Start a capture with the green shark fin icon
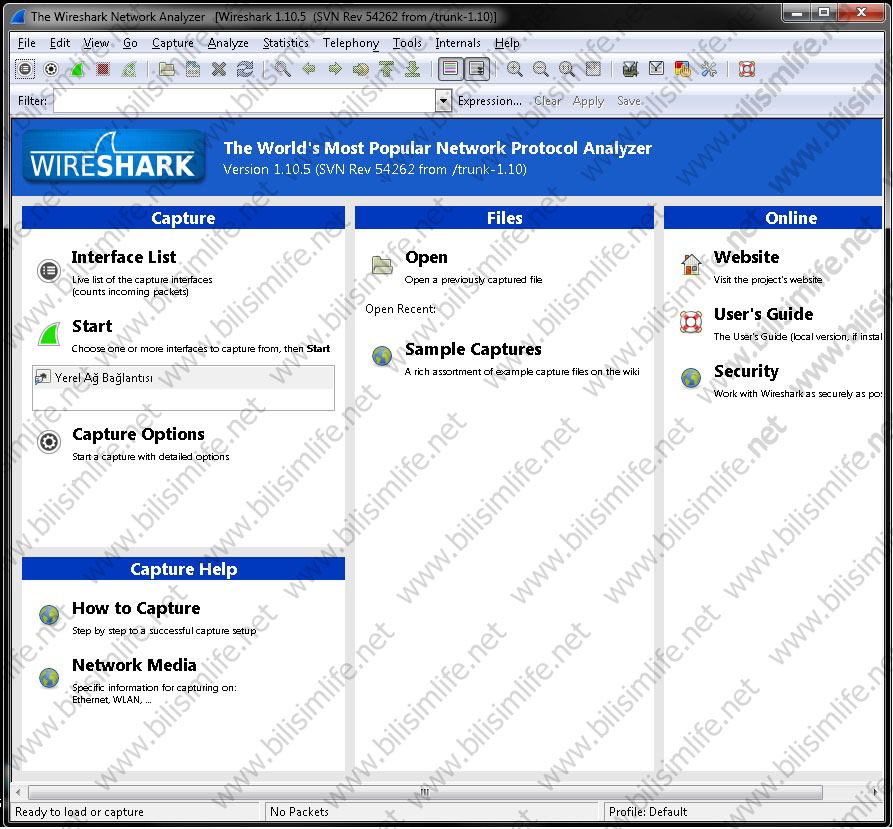Image resolution: width=893 pixels, height=829 pixels. pos(76,69)
